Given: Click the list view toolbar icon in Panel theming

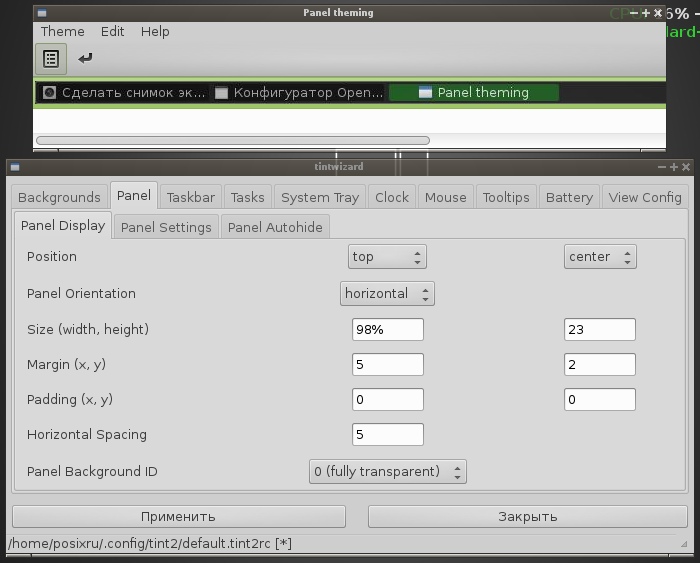Looking at the screenshot, I should [51, 59].
